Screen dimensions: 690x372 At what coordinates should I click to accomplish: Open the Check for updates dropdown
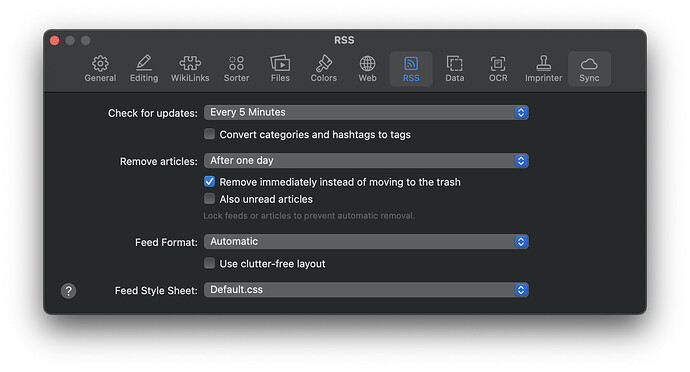366,112
